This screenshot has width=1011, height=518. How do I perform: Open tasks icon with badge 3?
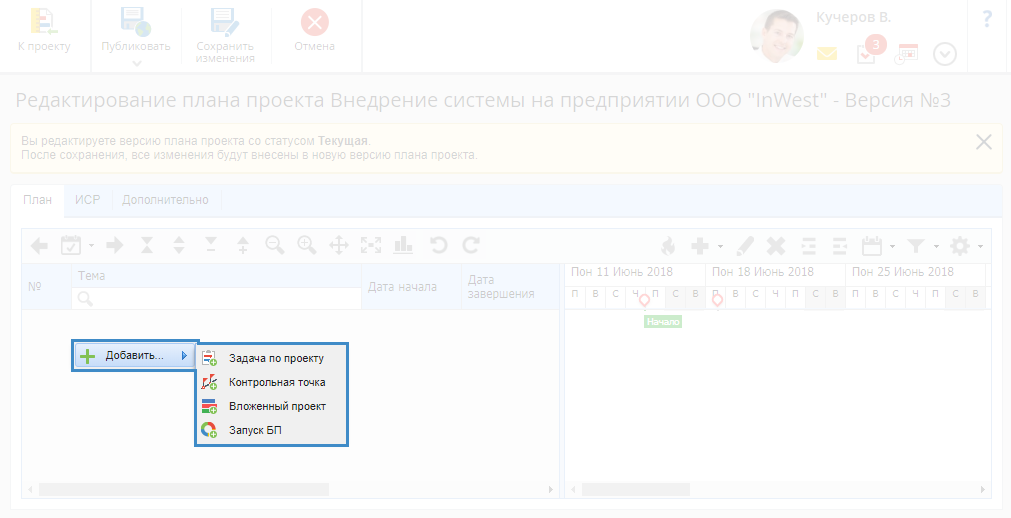coord(868,53)
